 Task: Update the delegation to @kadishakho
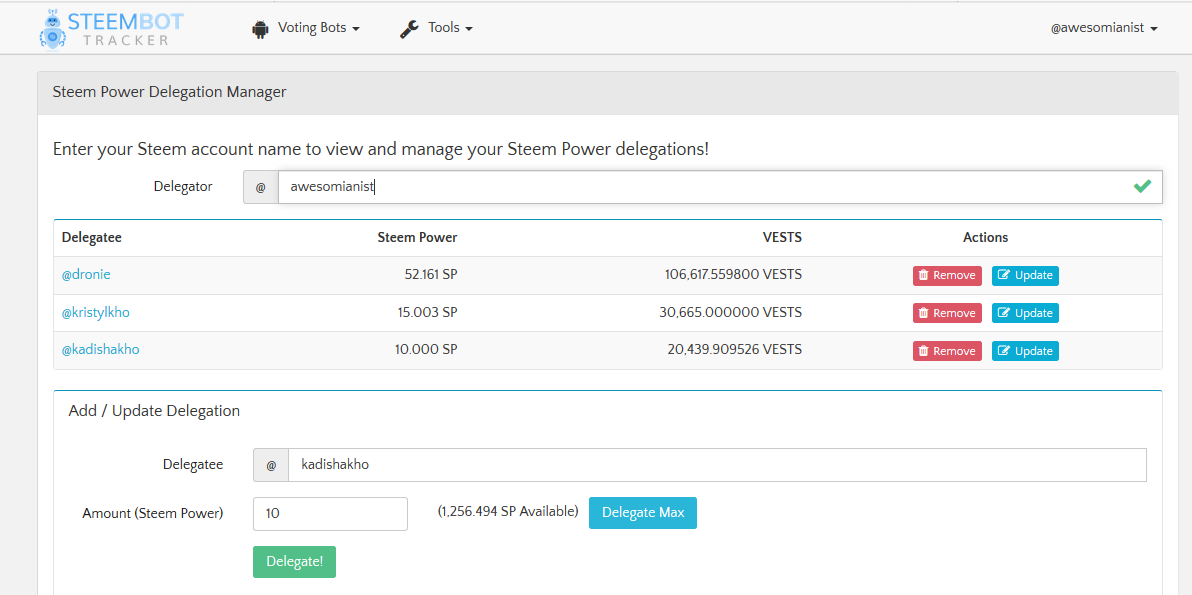pos(1025,351)
